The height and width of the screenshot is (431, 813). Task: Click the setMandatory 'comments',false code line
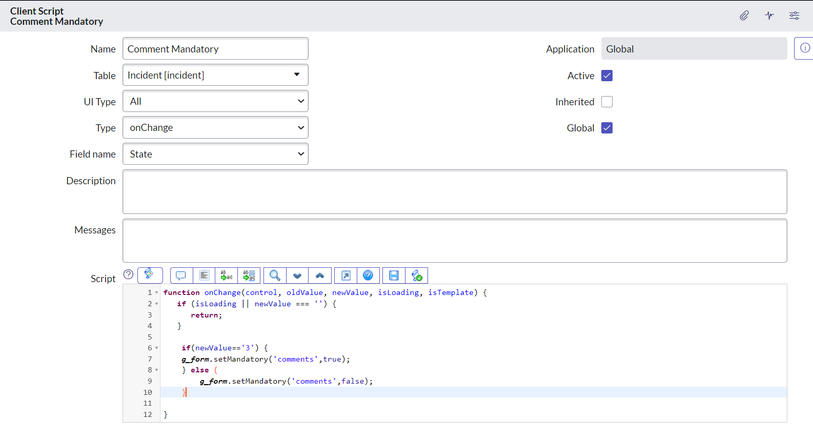point(286,381)
